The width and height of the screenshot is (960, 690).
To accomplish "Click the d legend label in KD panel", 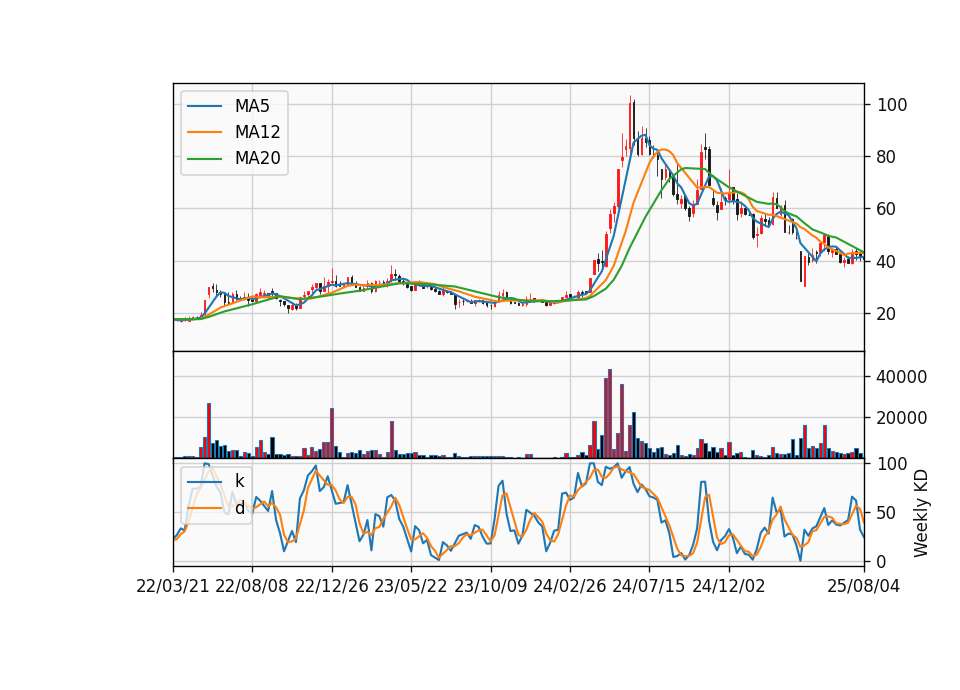I will coord(239,508).
